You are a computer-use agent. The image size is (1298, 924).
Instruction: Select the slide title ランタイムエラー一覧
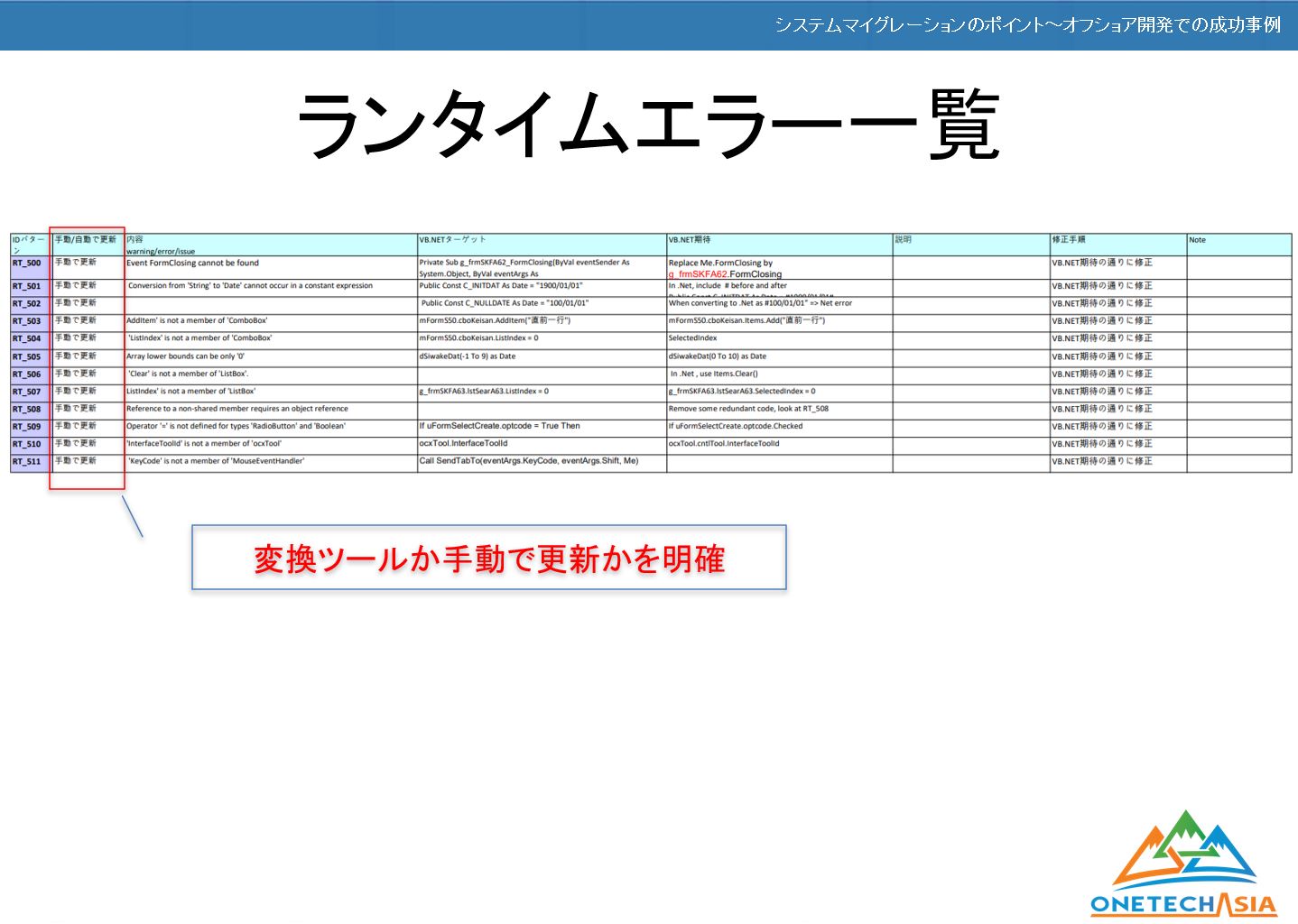coord(648,125)
